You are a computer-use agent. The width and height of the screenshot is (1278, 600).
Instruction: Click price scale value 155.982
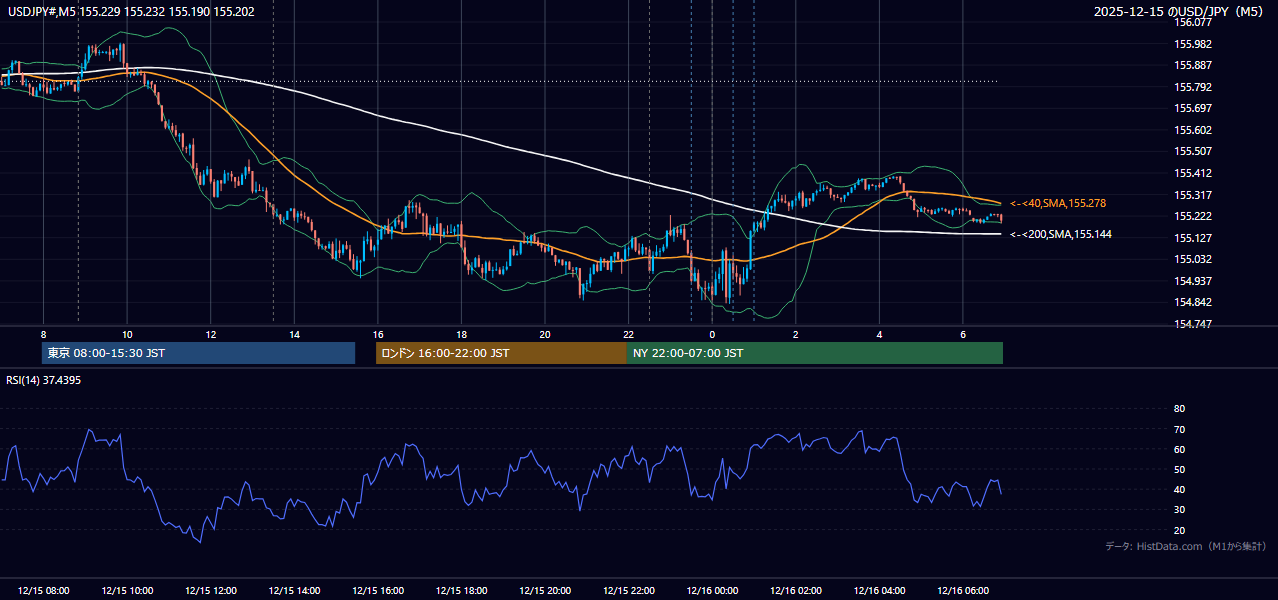1192,44
